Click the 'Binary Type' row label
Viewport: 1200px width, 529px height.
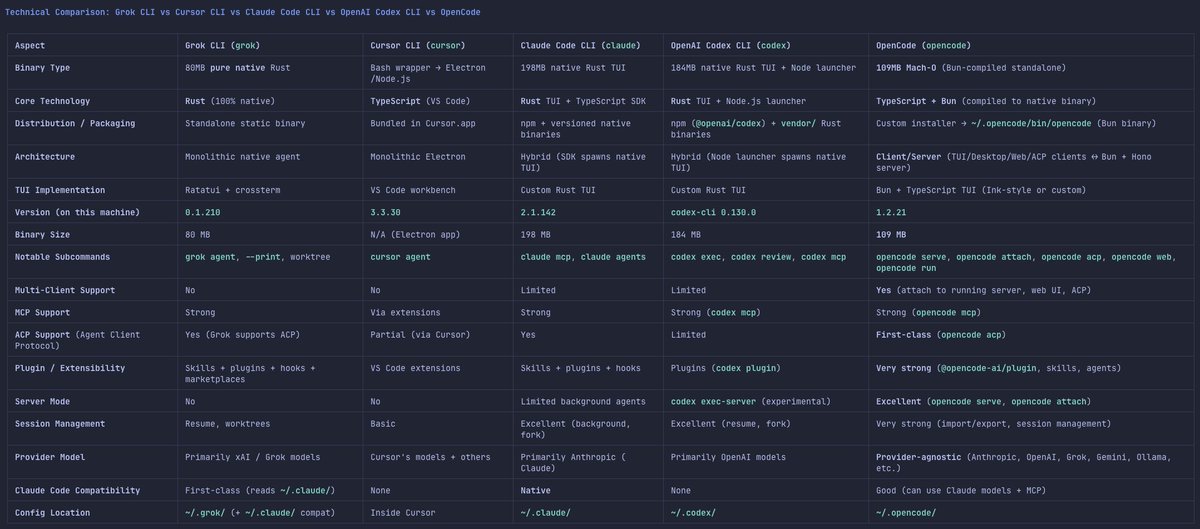click(43, 67)
